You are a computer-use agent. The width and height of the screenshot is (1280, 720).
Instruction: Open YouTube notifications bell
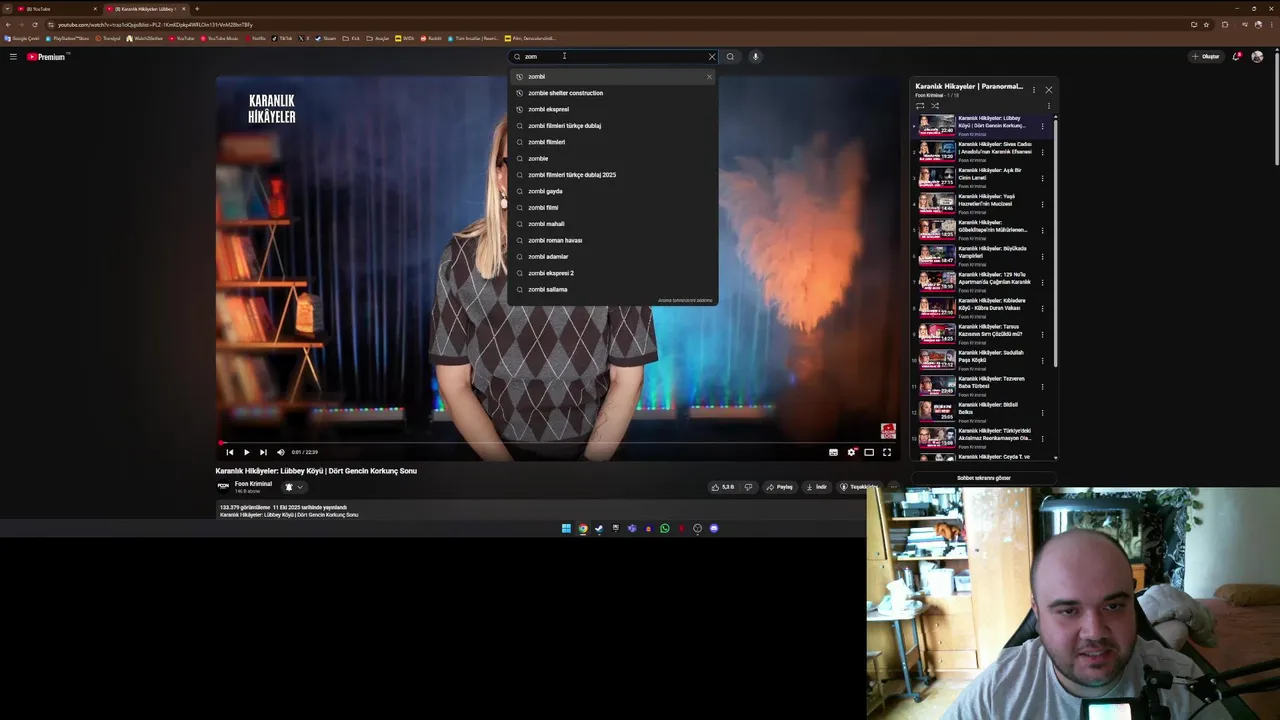[x=1236, y=57]
